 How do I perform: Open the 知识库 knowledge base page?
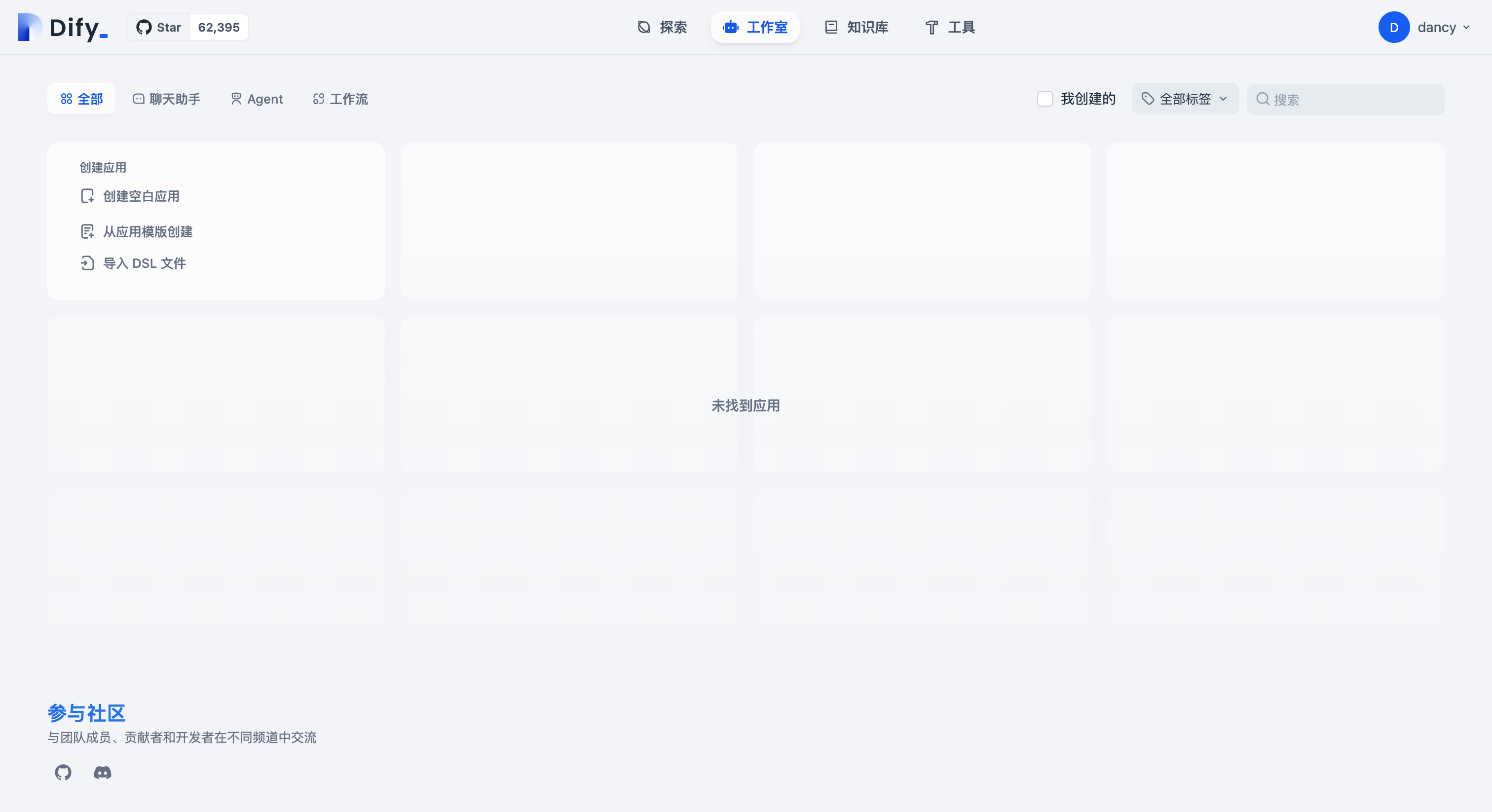click(856, 27)
